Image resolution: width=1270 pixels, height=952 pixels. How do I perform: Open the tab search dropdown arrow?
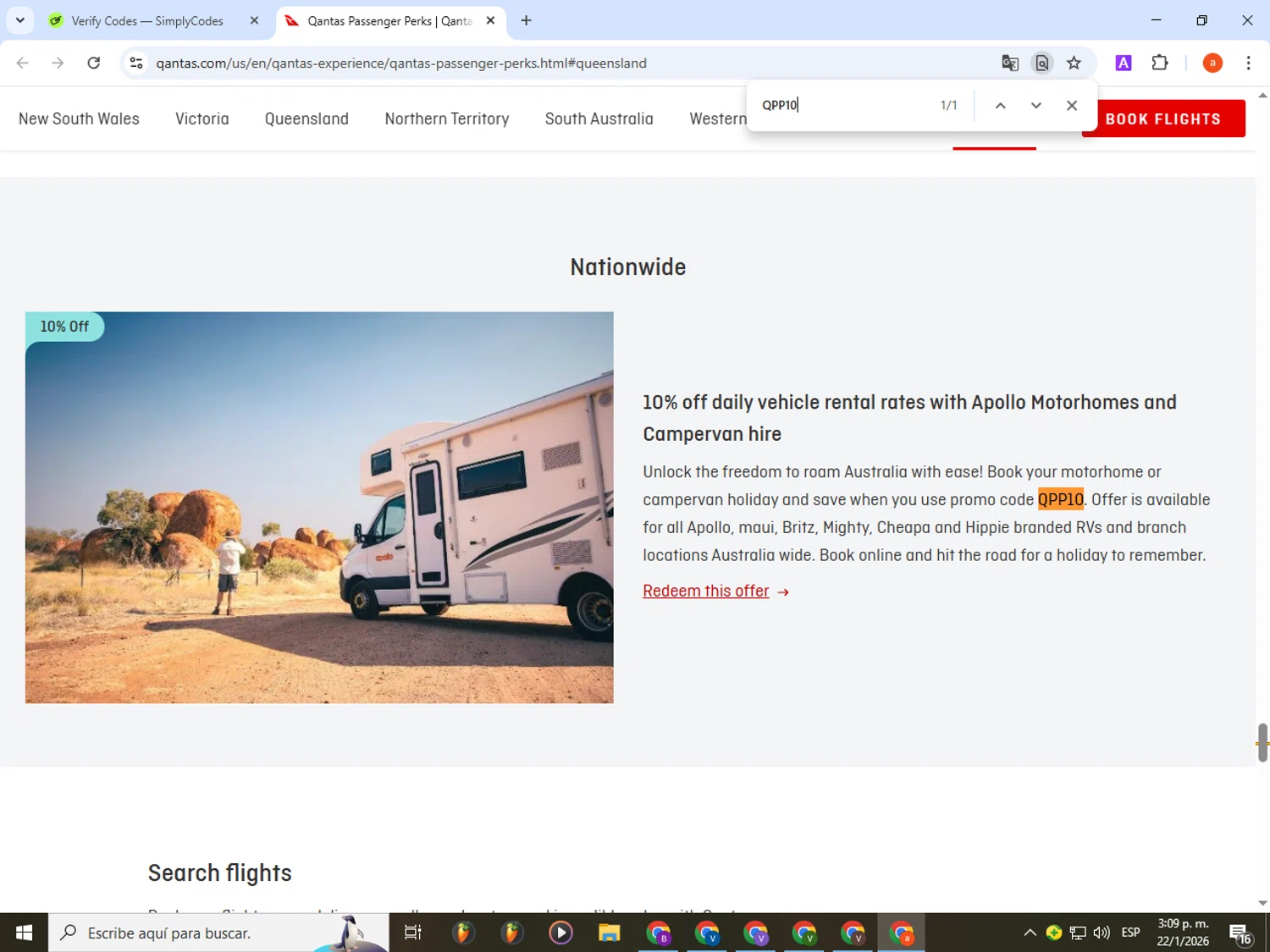pos(19,20)
